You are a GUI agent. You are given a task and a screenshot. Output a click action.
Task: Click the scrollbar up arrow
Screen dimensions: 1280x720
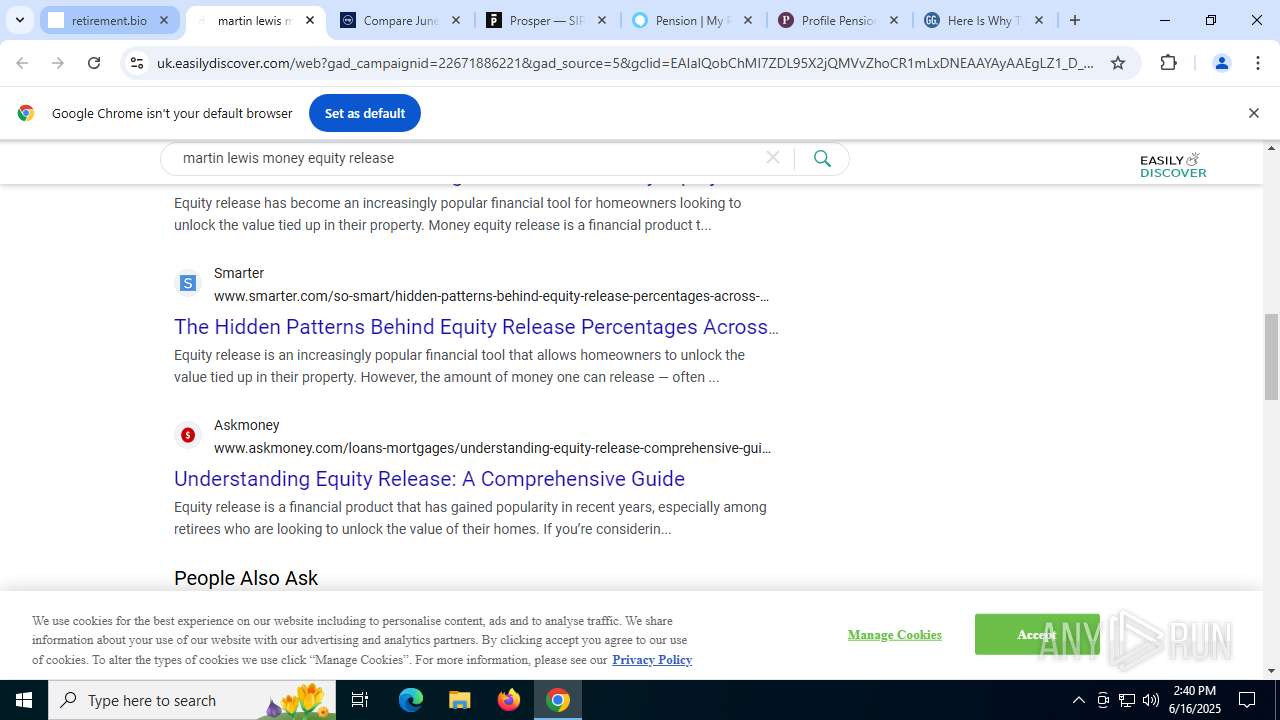point(1271,148)
